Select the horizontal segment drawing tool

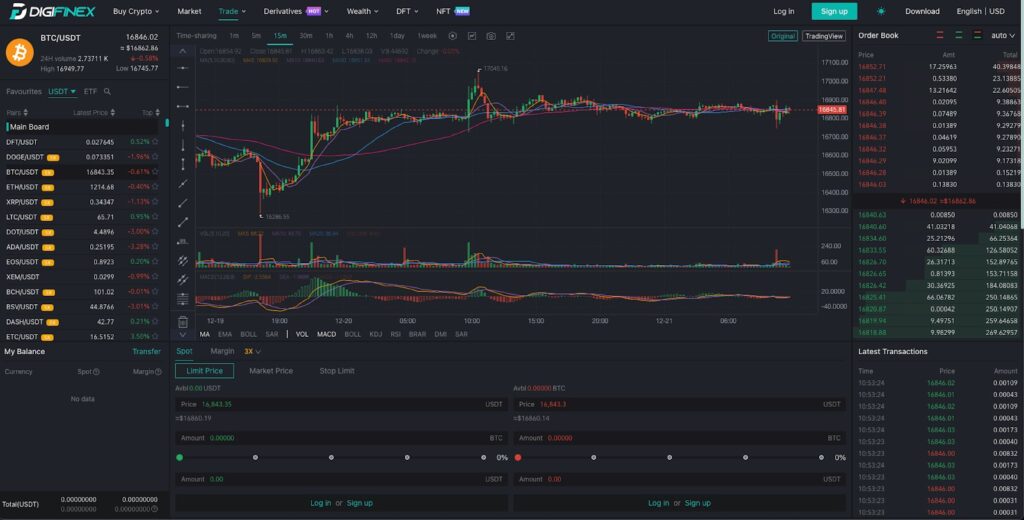[183, 106]
